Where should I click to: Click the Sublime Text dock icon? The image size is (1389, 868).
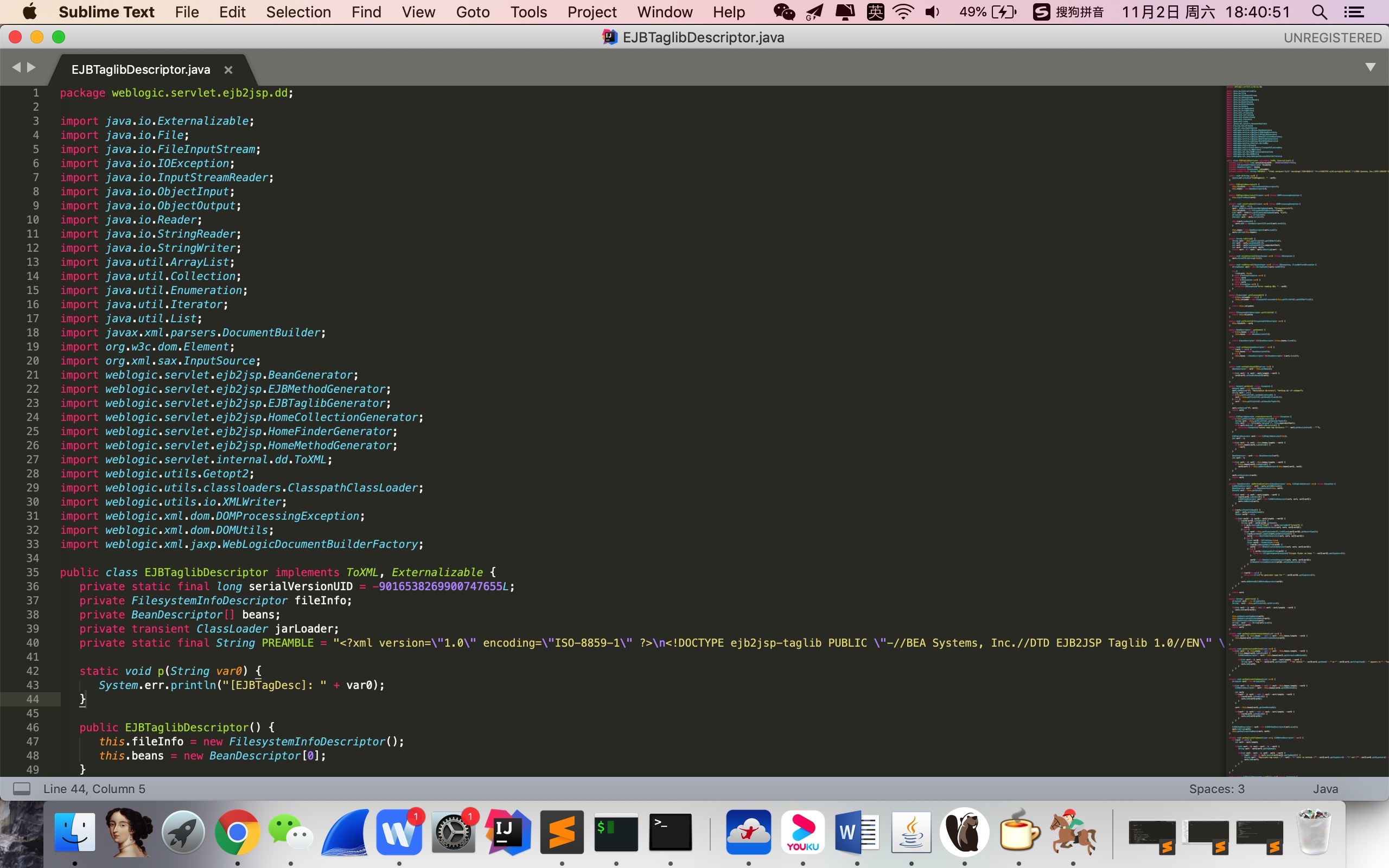point(562,832)
